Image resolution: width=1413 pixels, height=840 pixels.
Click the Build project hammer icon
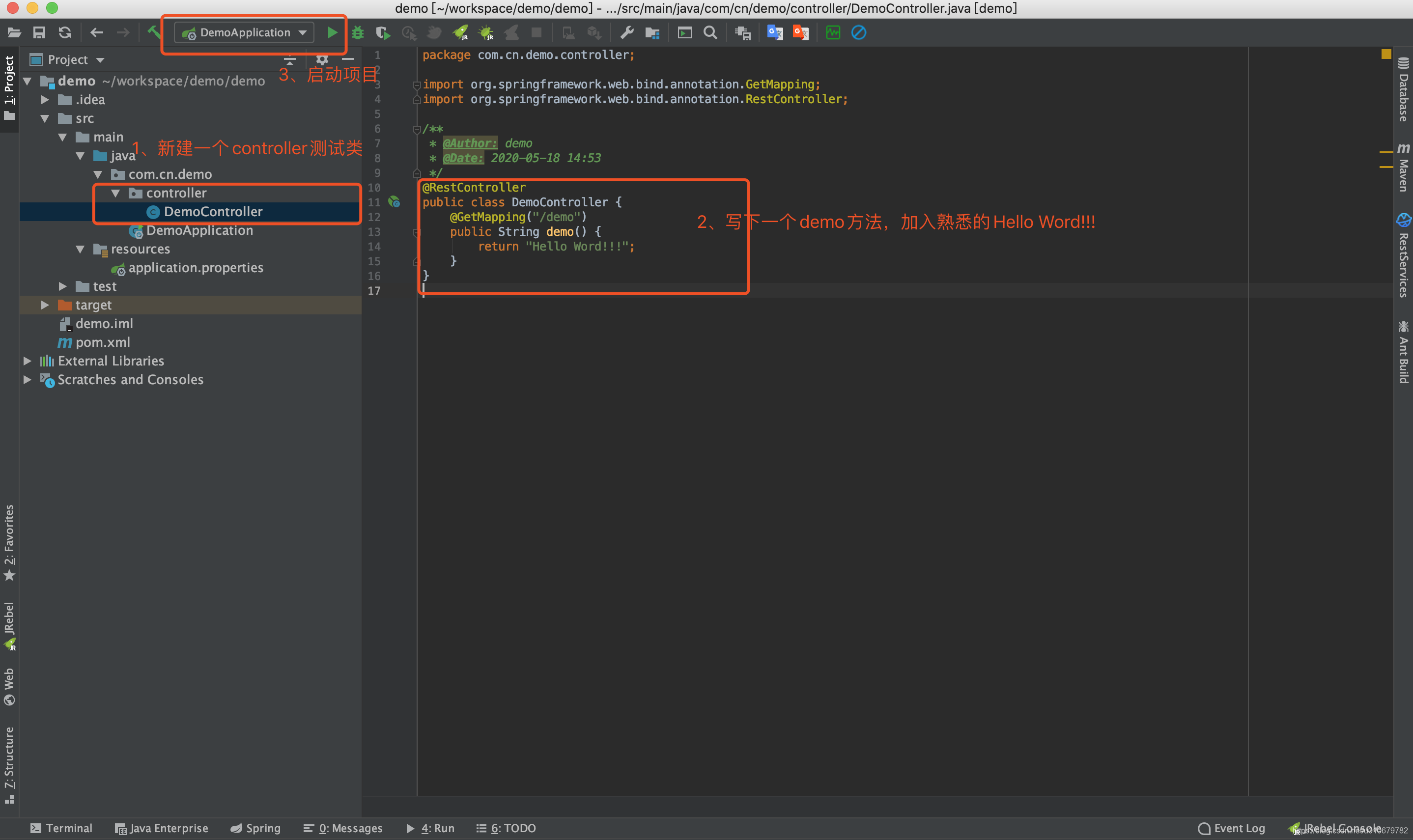[x=153, y=32]
